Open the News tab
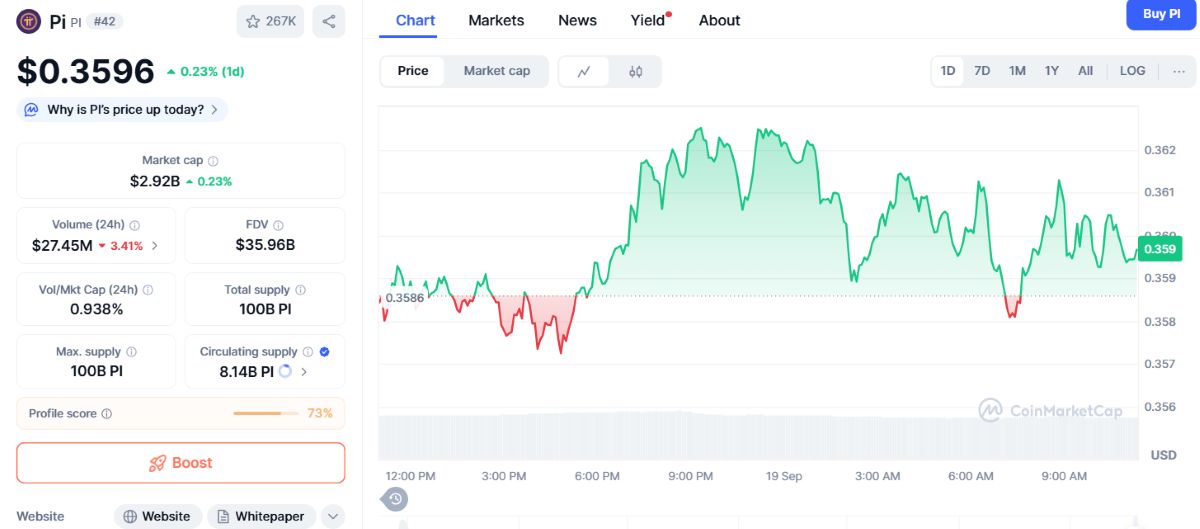 tap(577, 20)
